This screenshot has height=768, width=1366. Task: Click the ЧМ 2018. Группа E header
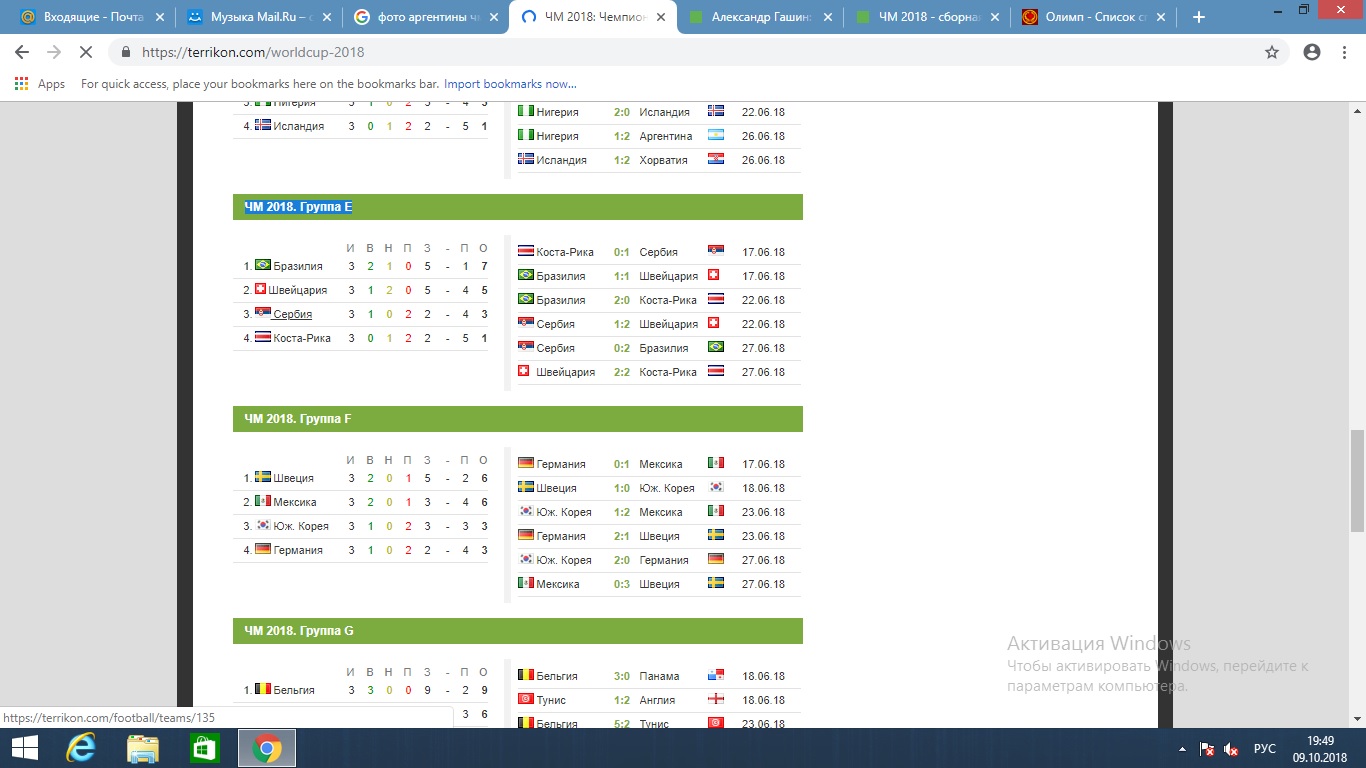[518, 207]
